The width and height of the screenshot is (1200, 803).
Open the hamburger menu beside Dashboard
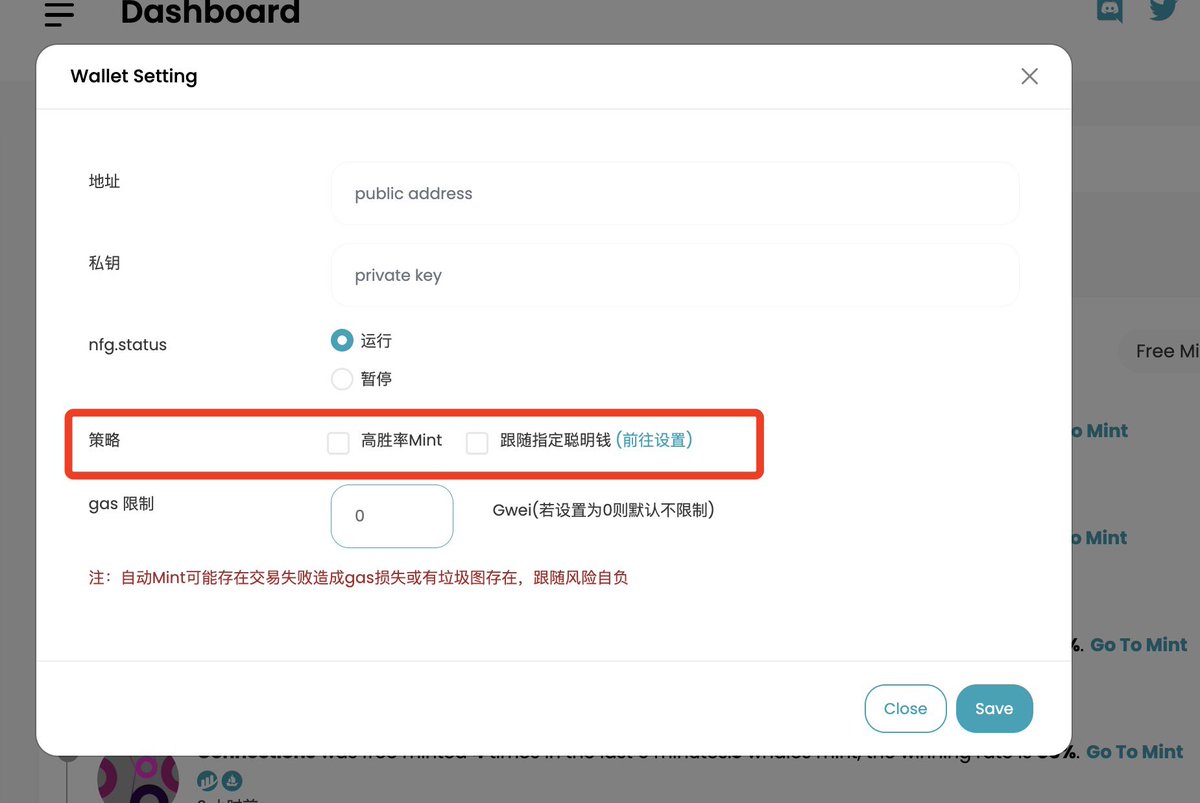pos(60,13)
